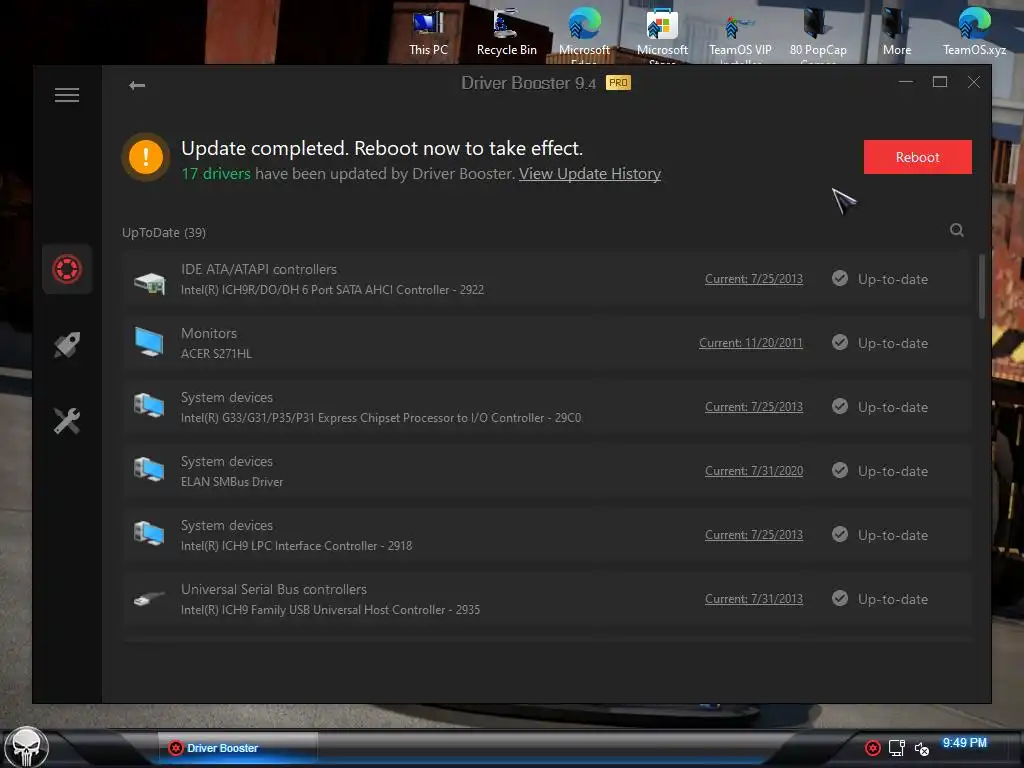This screenshot has height=768, width=1024.
Task: Click the up-to-date checkmark for ELAN SMBus Driver
Action: [840, 471]
